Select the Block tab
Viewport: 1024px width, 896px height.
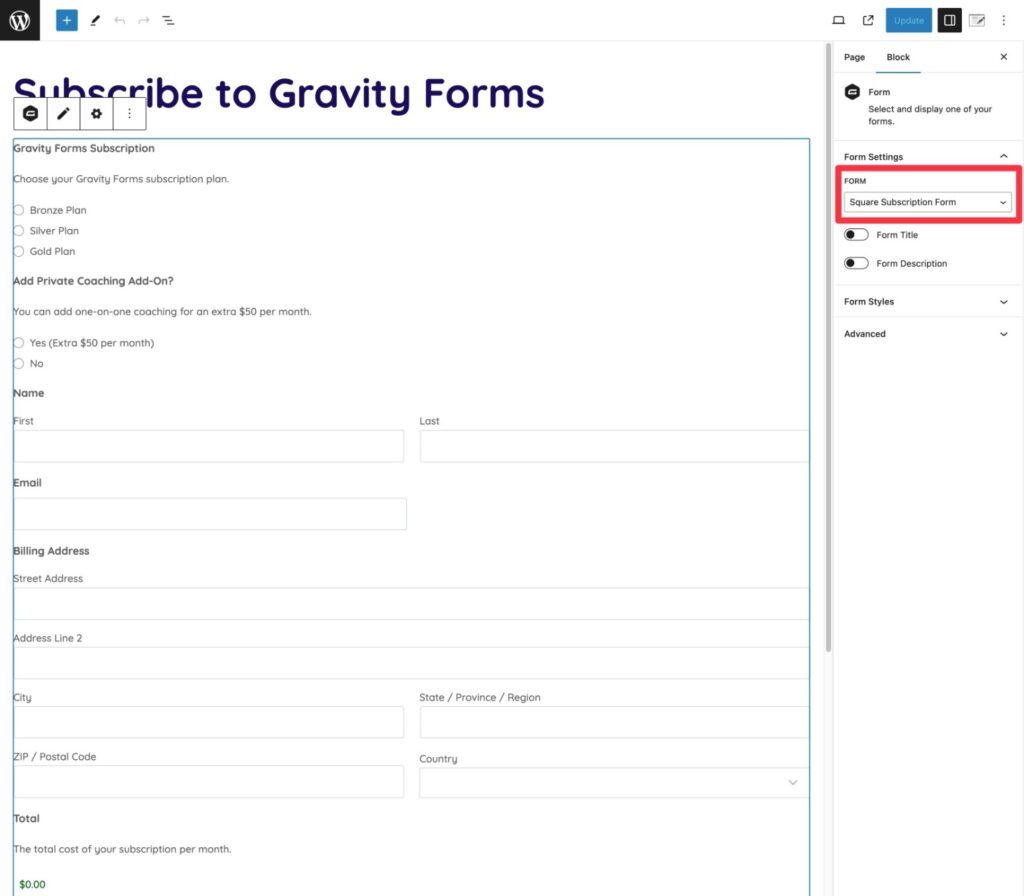898,57
